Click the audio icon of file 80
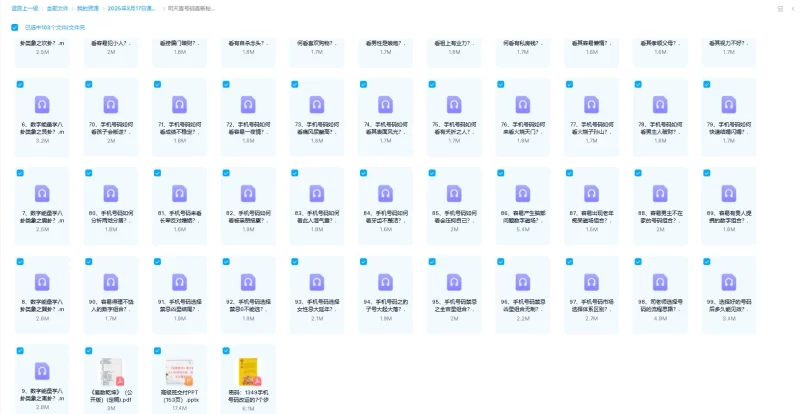The height and width of the screenshot is (414, 800). [x=111, y=193]
